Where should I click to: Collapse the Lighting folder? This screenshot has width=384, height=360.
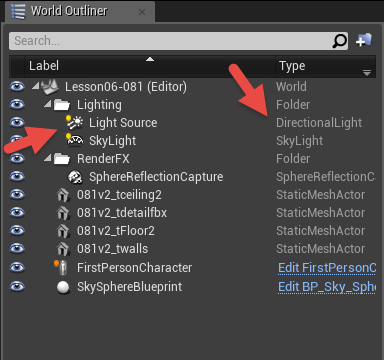click(48, 104)
